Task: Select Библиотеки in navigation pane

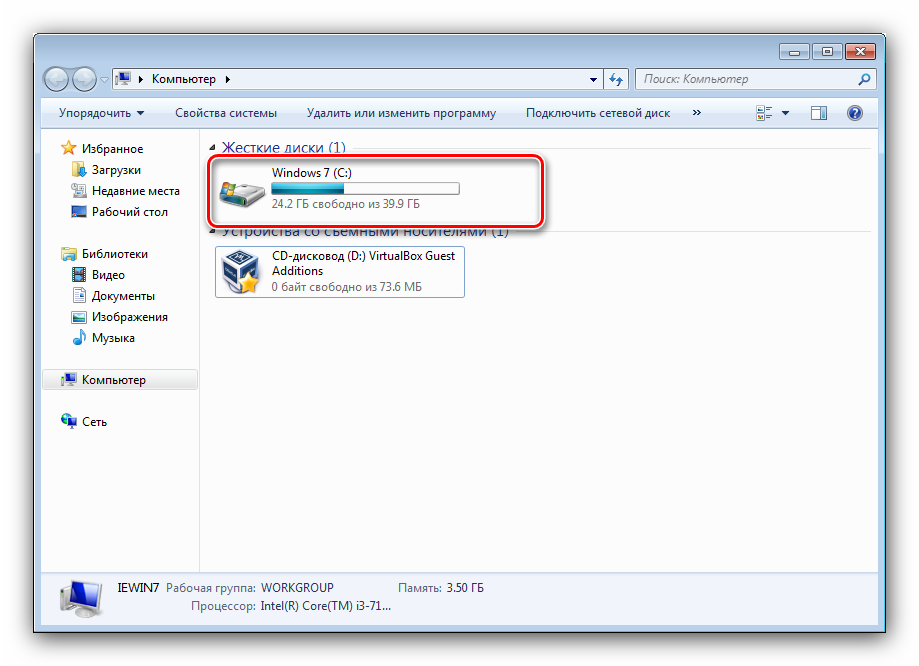Action: coord(114,254)
